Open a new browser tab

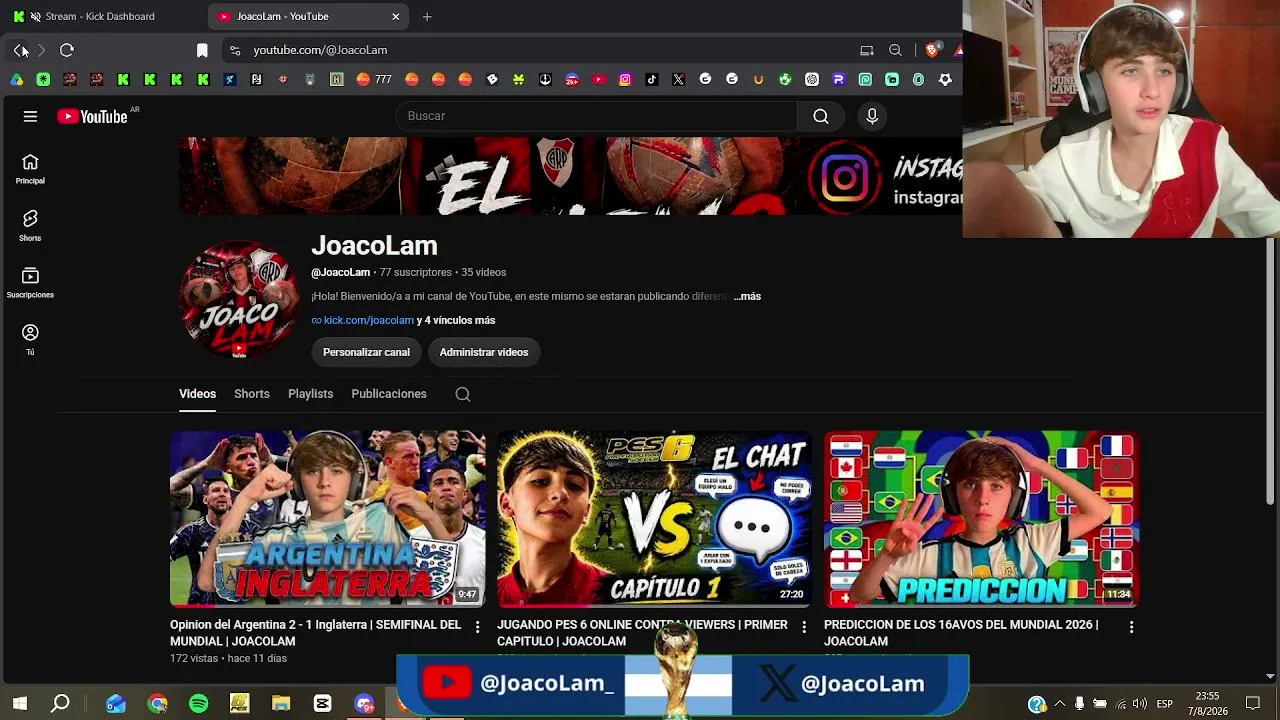click(427, 16)
